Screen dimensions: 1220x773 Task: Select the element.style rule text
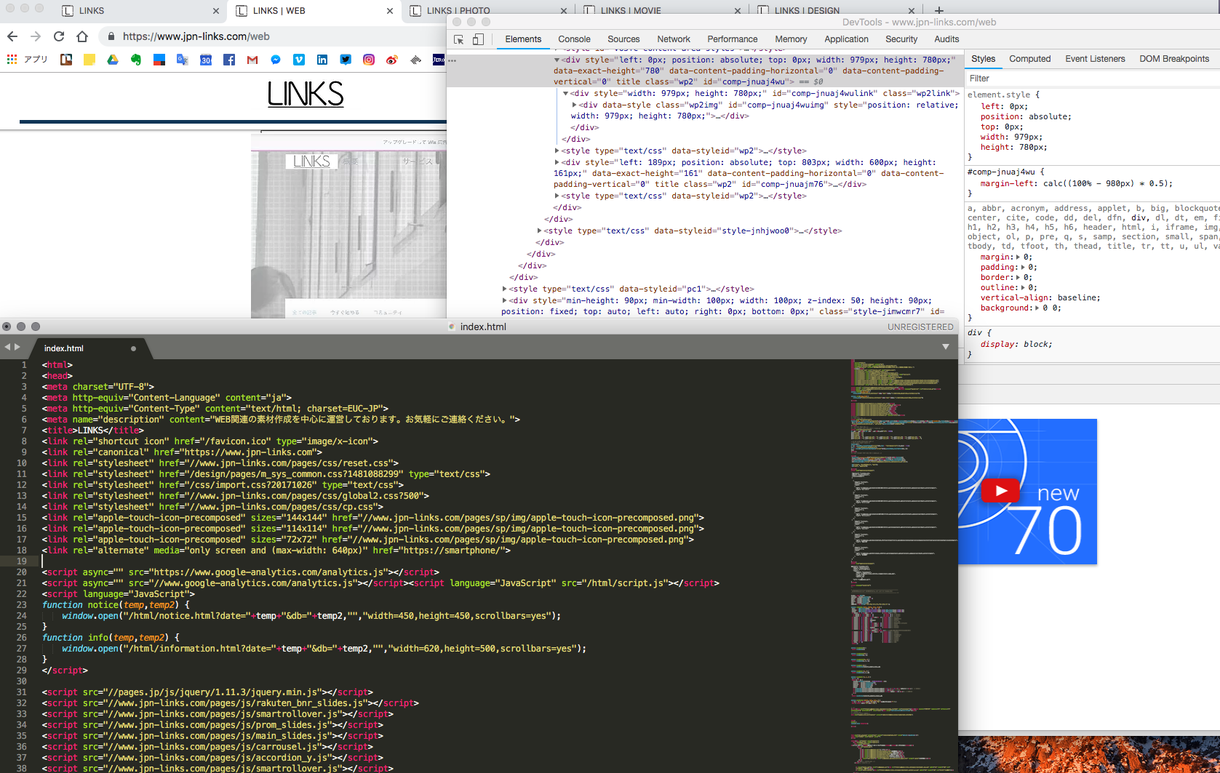[1003, 95]
